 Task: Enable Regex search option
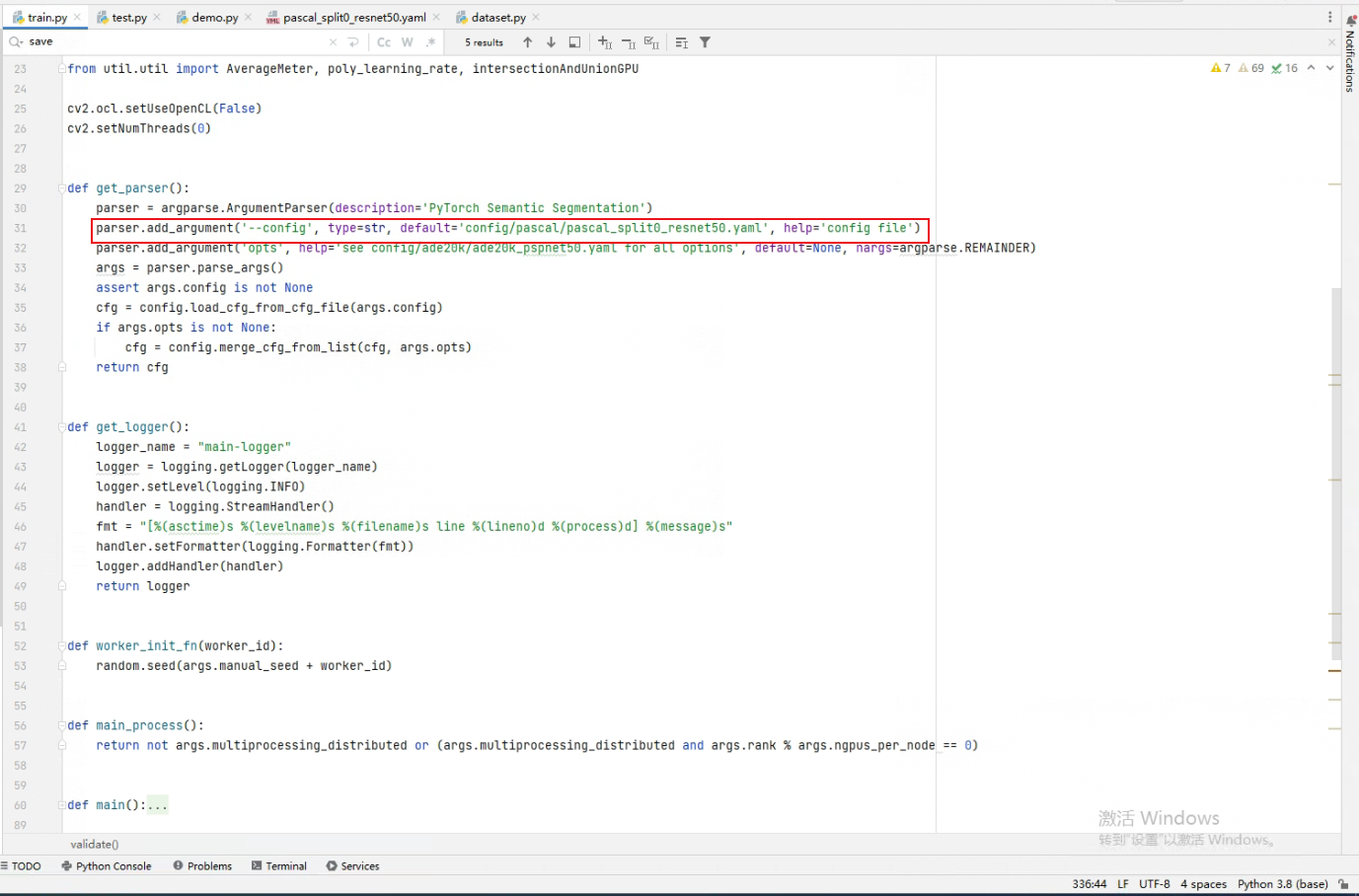[x=430, y=42]
